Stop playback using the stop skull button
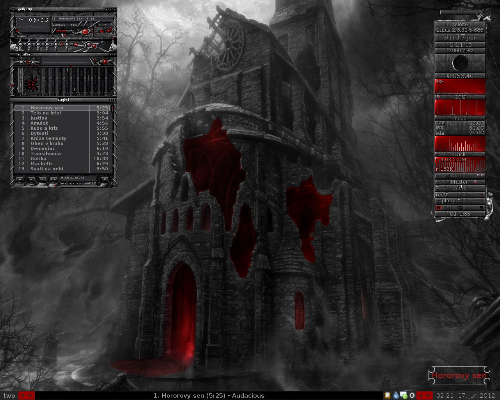This screenshot has height=400, width=500. [x=47, y=45]
